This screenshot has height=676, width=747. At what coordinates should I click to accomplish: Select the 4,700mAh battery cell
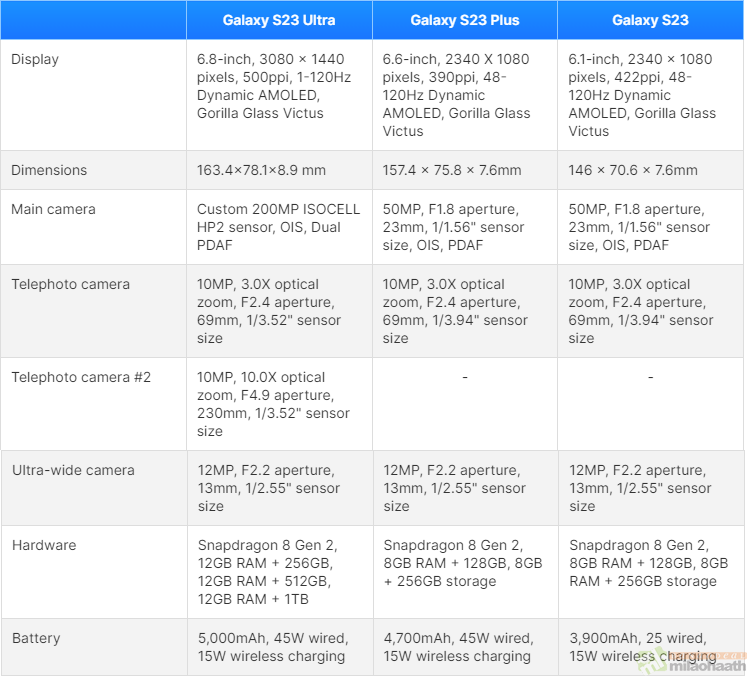click(x=457, y=647)
